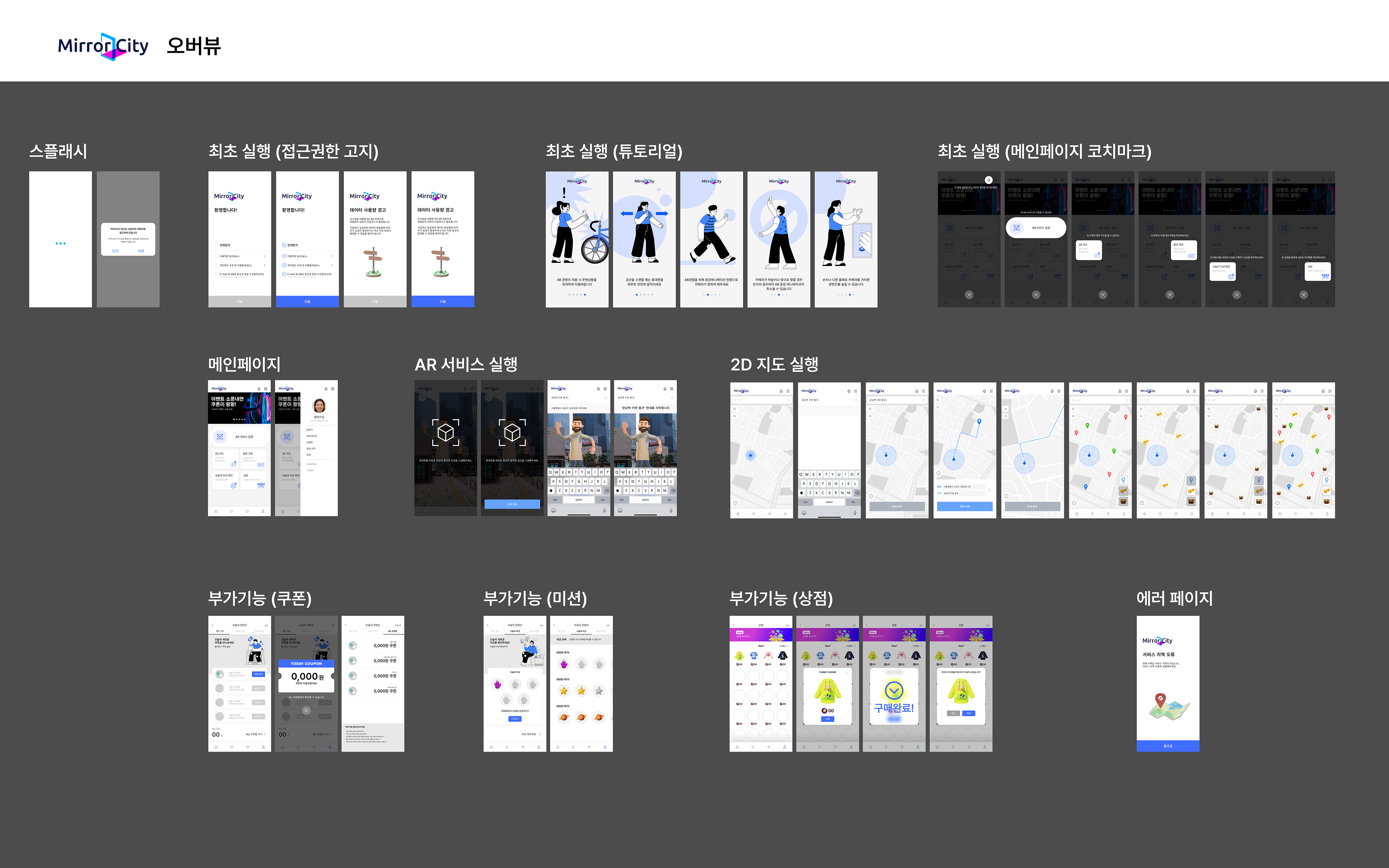Image resolution: width=1389 pixels, height=868 pixels.
Task: Click the close X on TODAY COUPON popup
Action: (x=306, y=710)
